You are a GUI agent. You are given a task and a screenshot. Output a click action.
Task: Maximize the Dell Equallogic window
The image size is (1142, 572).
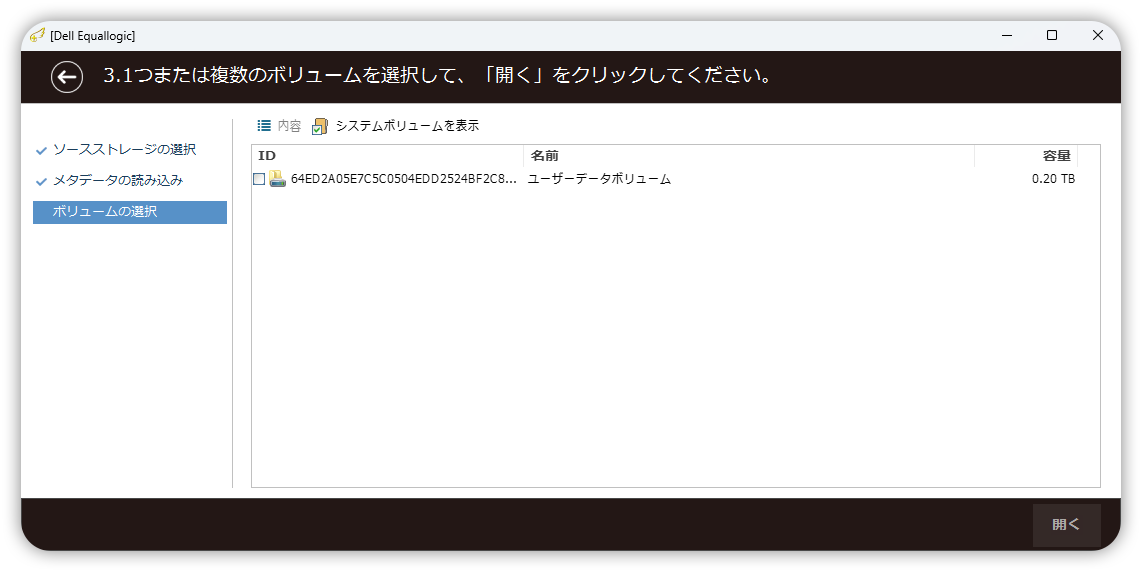1052,35
